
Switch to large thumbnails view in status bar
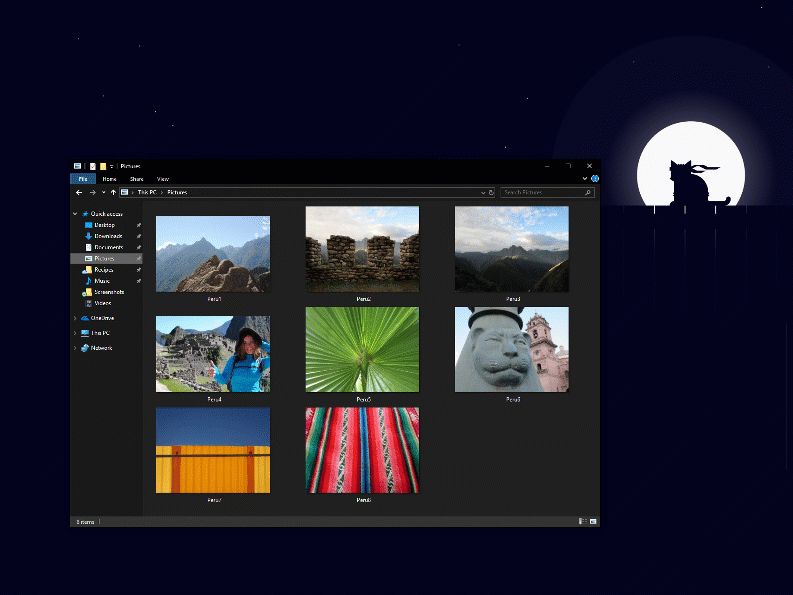click(593, 521)
